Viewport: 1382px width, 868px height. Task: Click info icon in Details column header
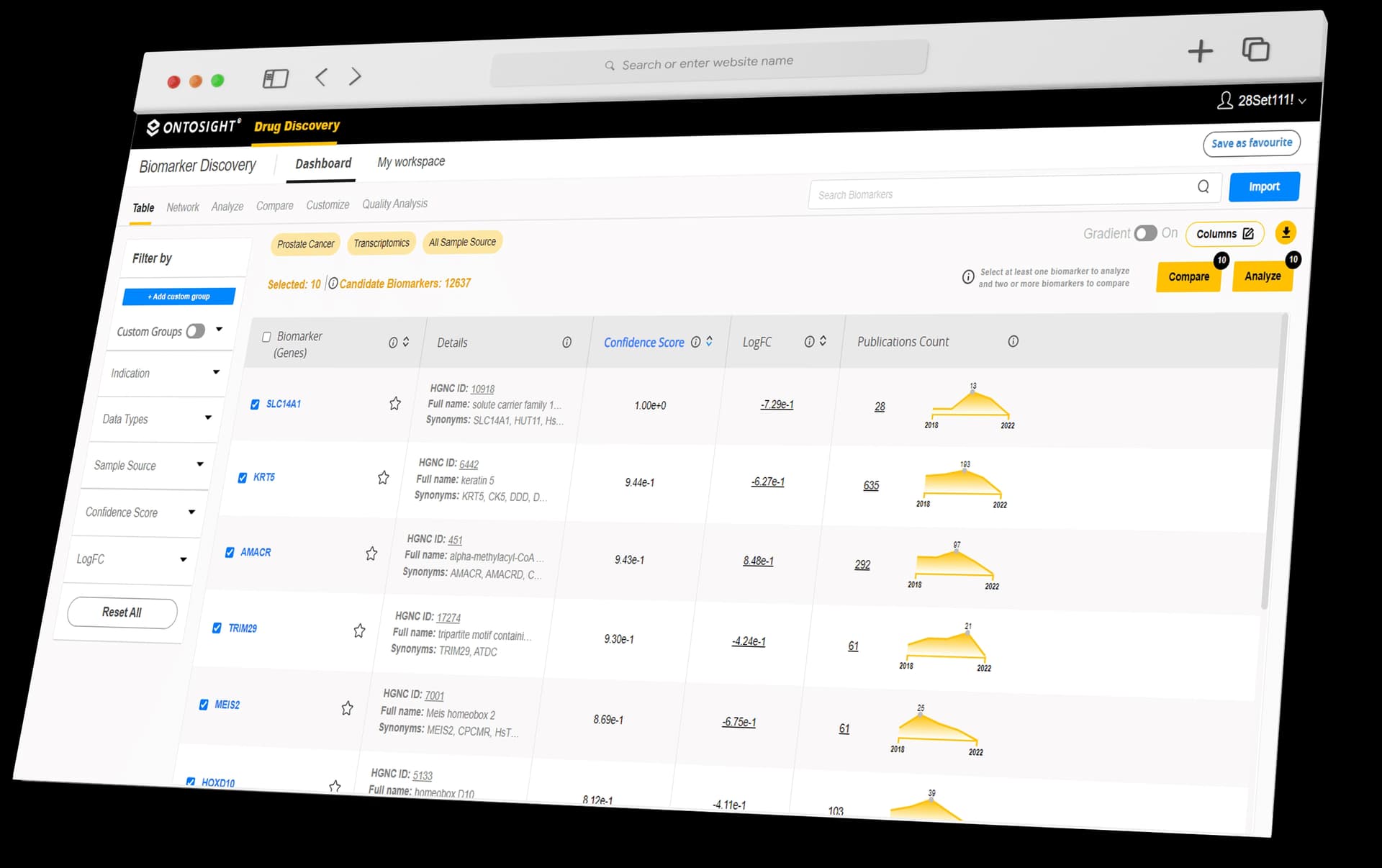coord(566,342)
